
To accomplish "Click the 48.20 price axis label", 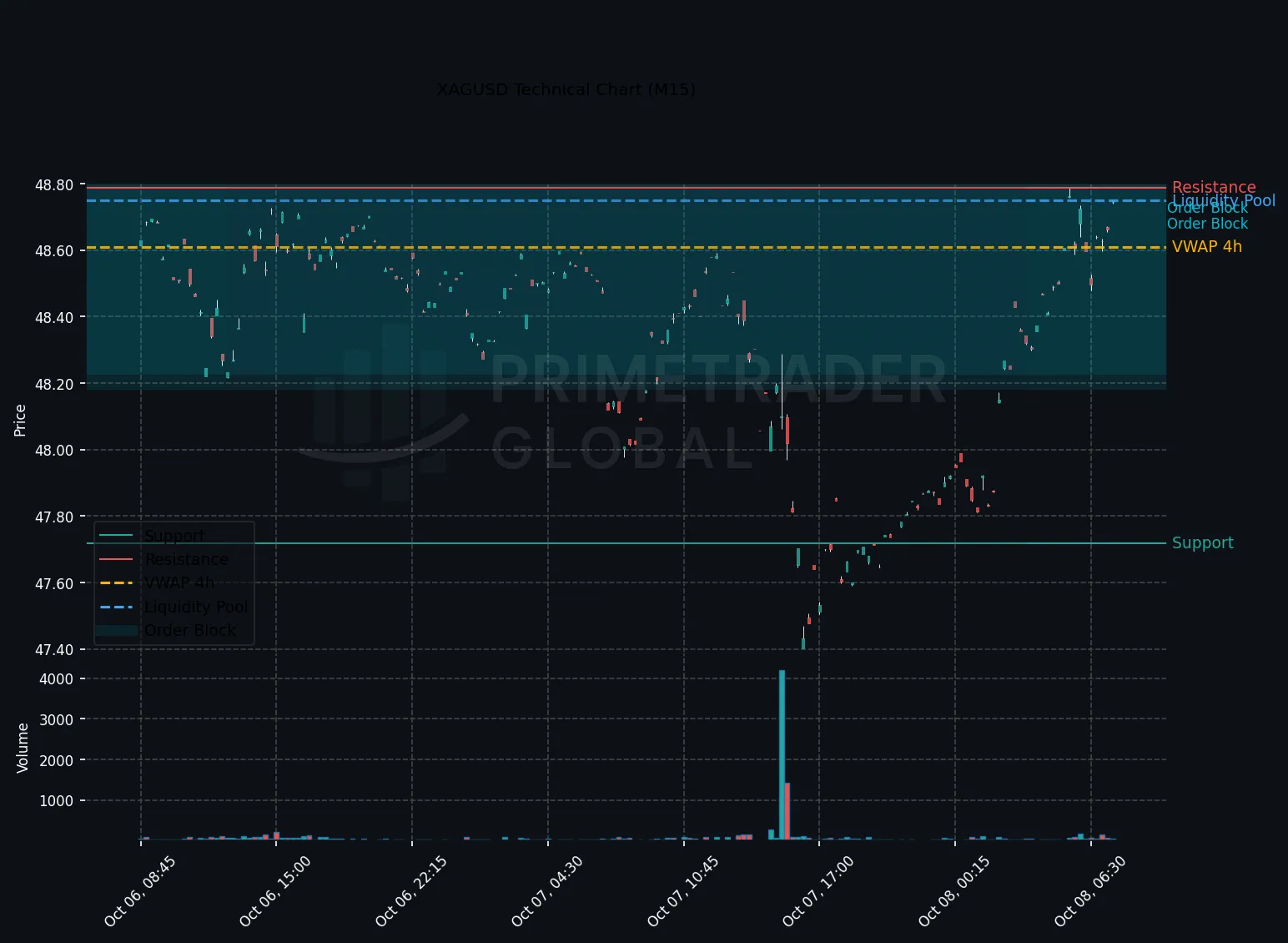I will [x=54, y=385].
